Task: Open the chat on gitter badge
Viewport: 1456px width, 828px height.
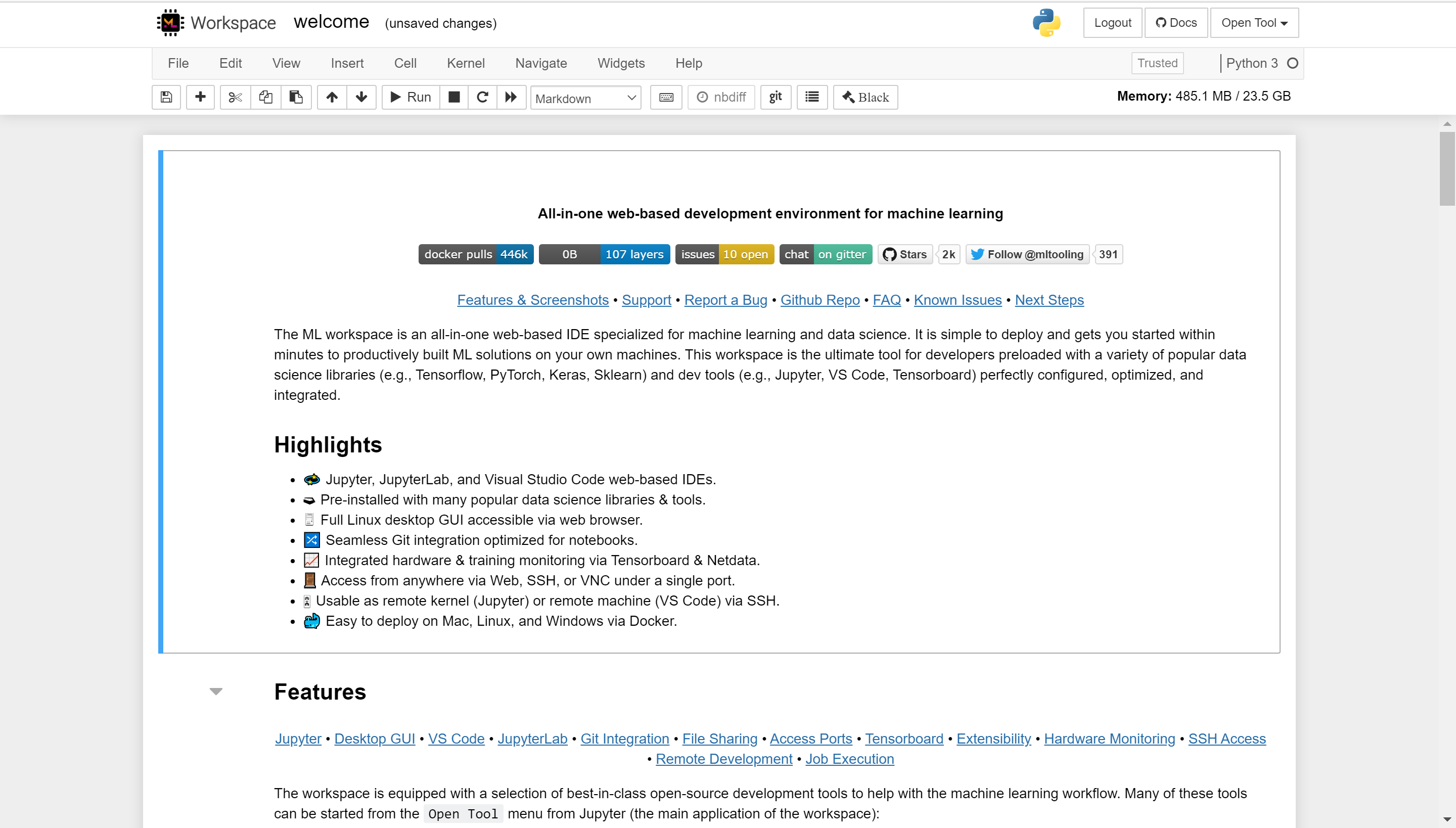Action: (825, 254)
